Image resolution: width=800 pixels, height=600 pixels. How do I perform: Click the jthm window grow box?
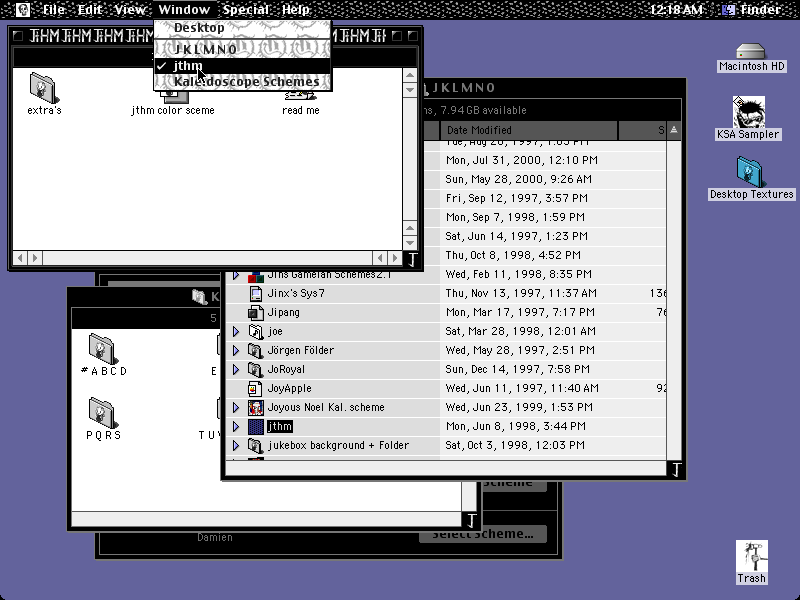click(412, 259)
